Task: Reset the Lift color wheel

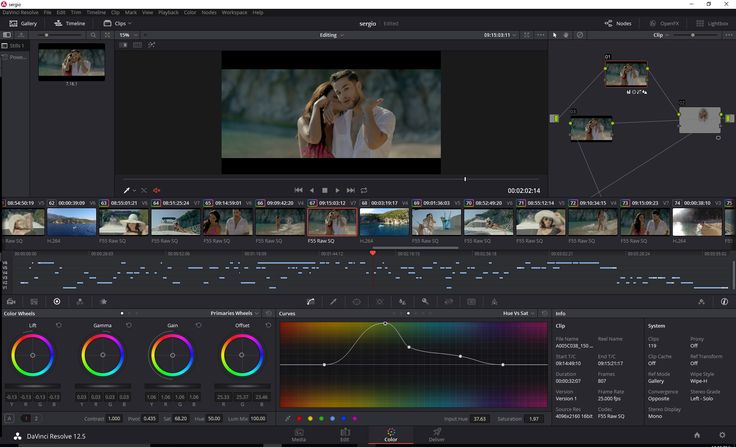Action: 58,325
